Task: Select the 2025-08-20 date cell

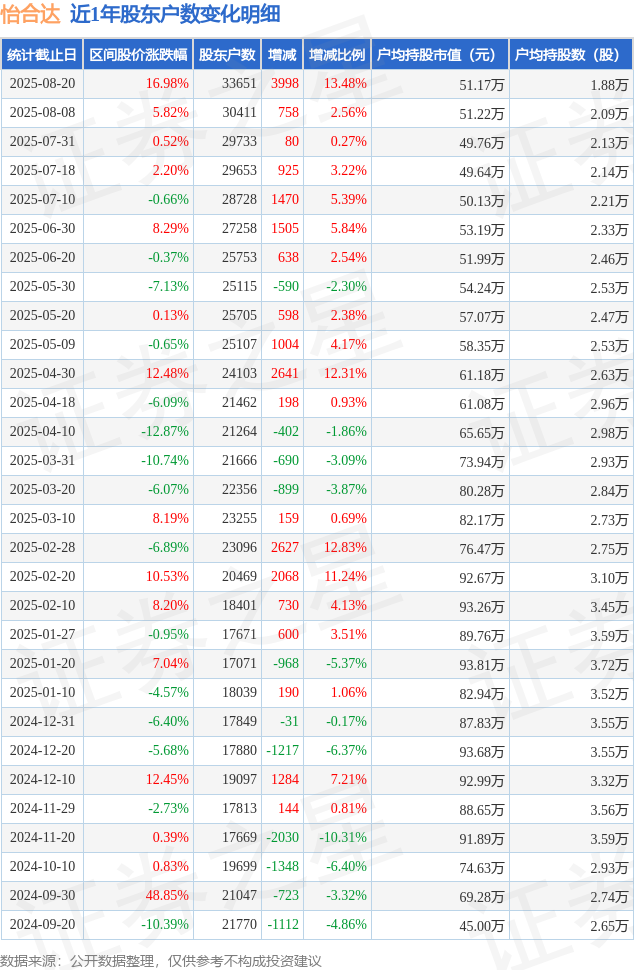Action: click(42, 84)
